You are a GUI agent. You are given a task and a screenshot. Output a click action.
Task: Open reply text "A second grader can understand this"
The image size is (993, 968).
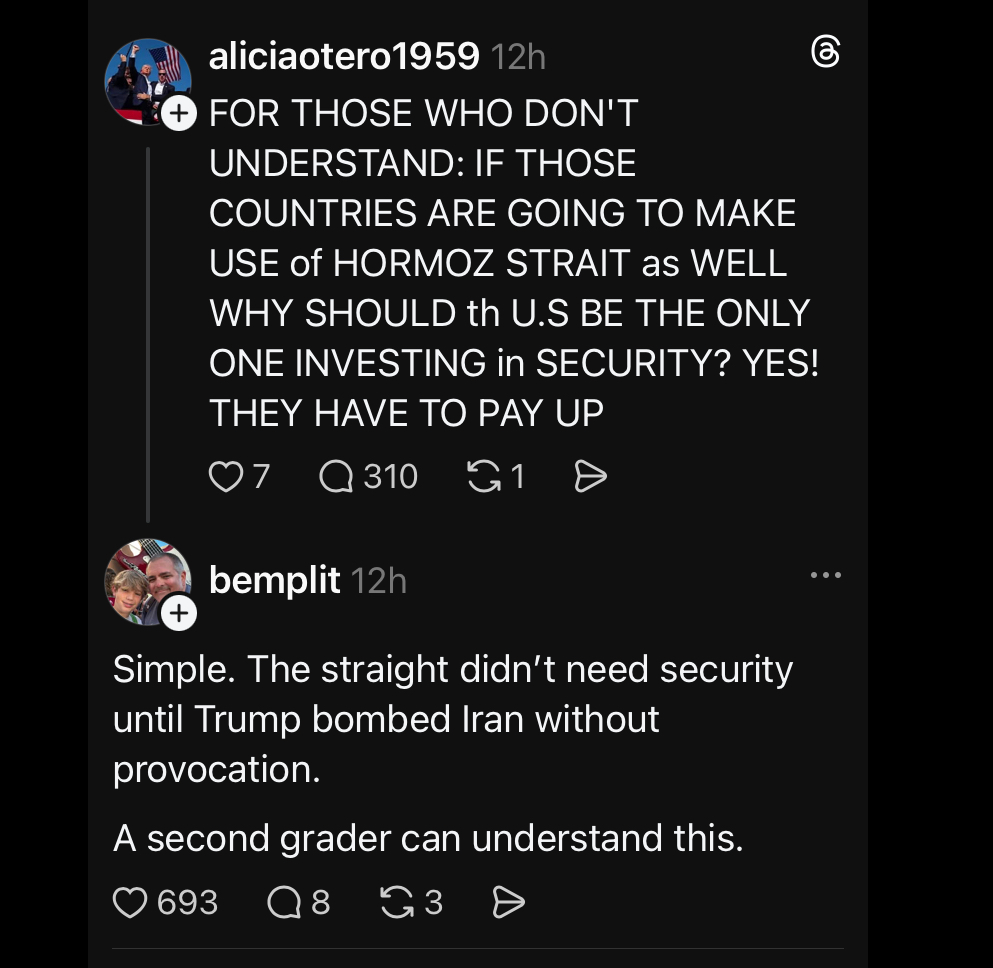point(428,838)
